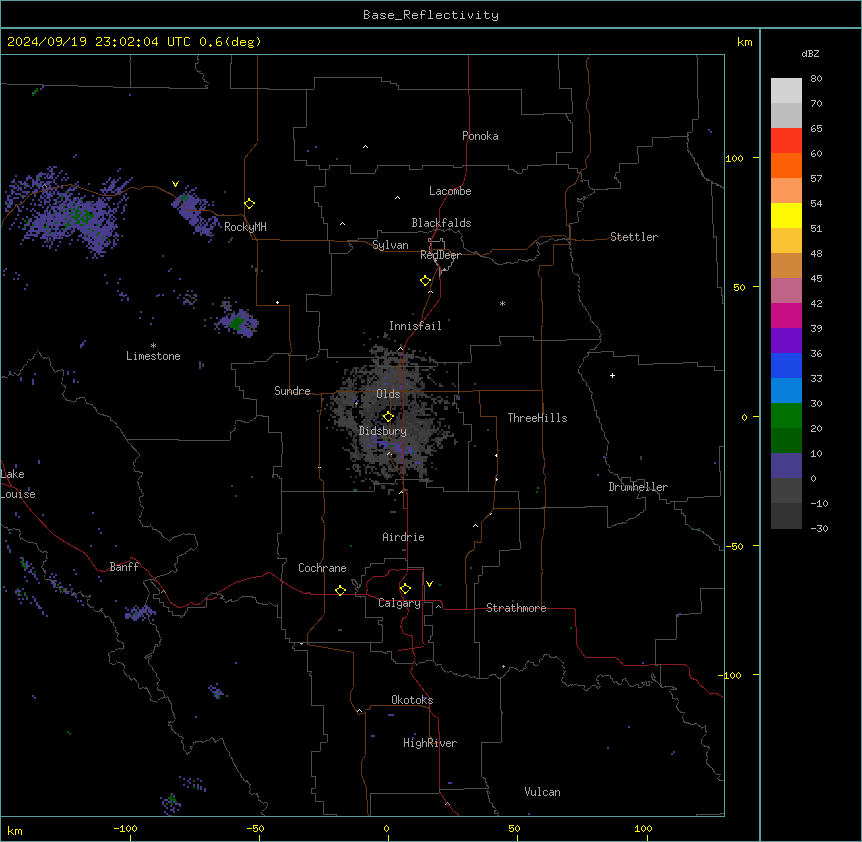
Task: Click the -50 tick on the vertical axis
Action: [x=734, y=546]
